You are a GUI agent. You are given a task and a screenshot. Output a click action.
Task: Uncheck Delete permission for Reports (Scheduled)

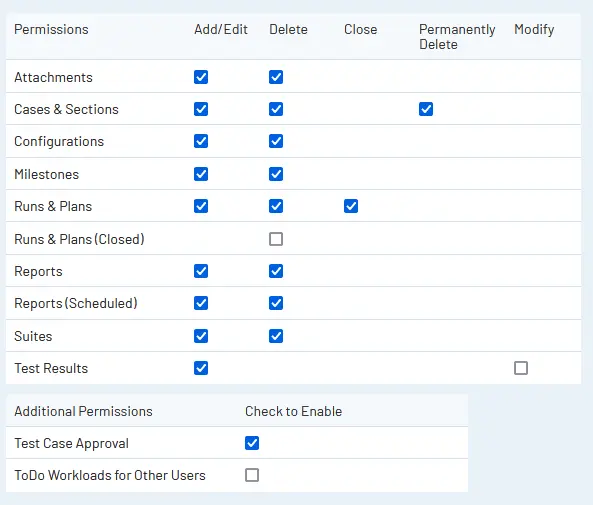click(276, 303)
